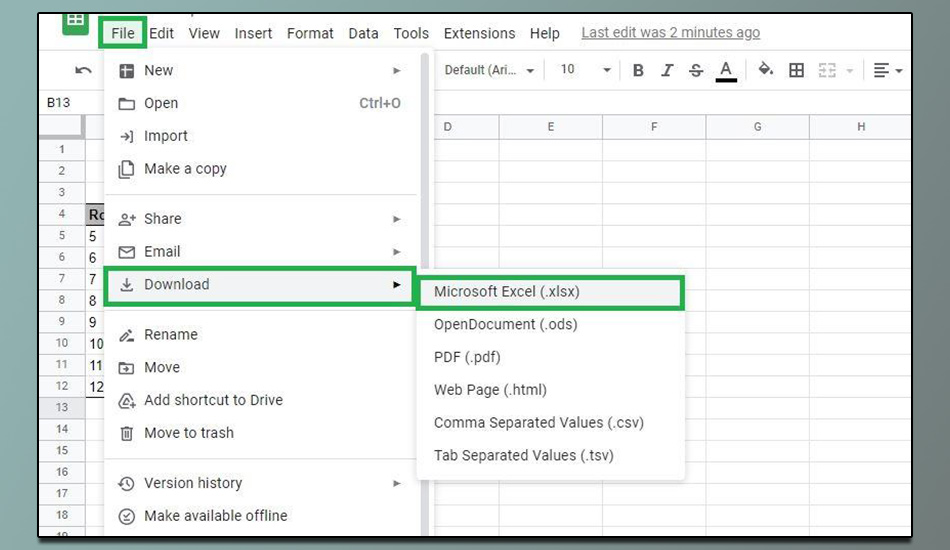
Task: Click the 'Last edit was 2 minutes ago' link
Action: 670,33
